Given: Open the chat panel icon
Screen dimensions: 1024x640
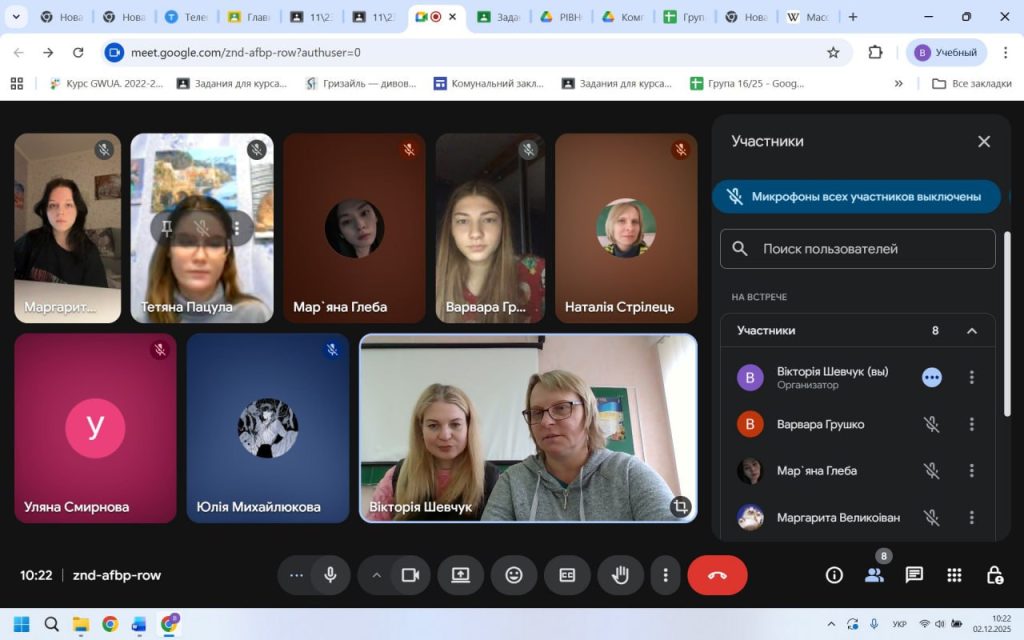Looking at the screenshot, I should tap(914, 575).
